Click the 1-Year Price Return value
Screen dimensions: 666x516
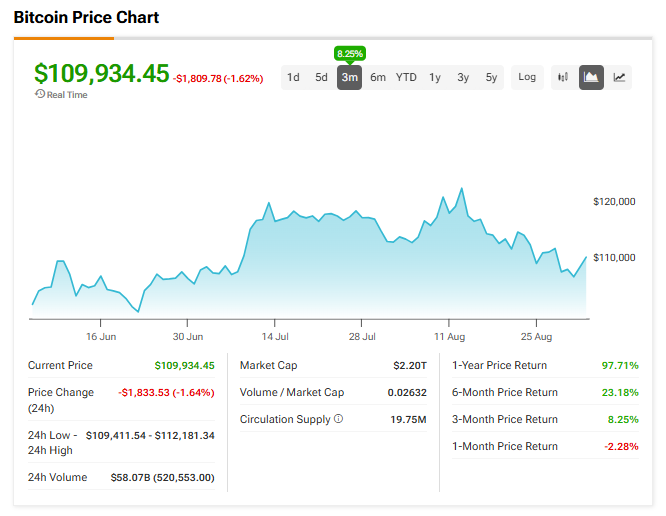coord(620,365)
